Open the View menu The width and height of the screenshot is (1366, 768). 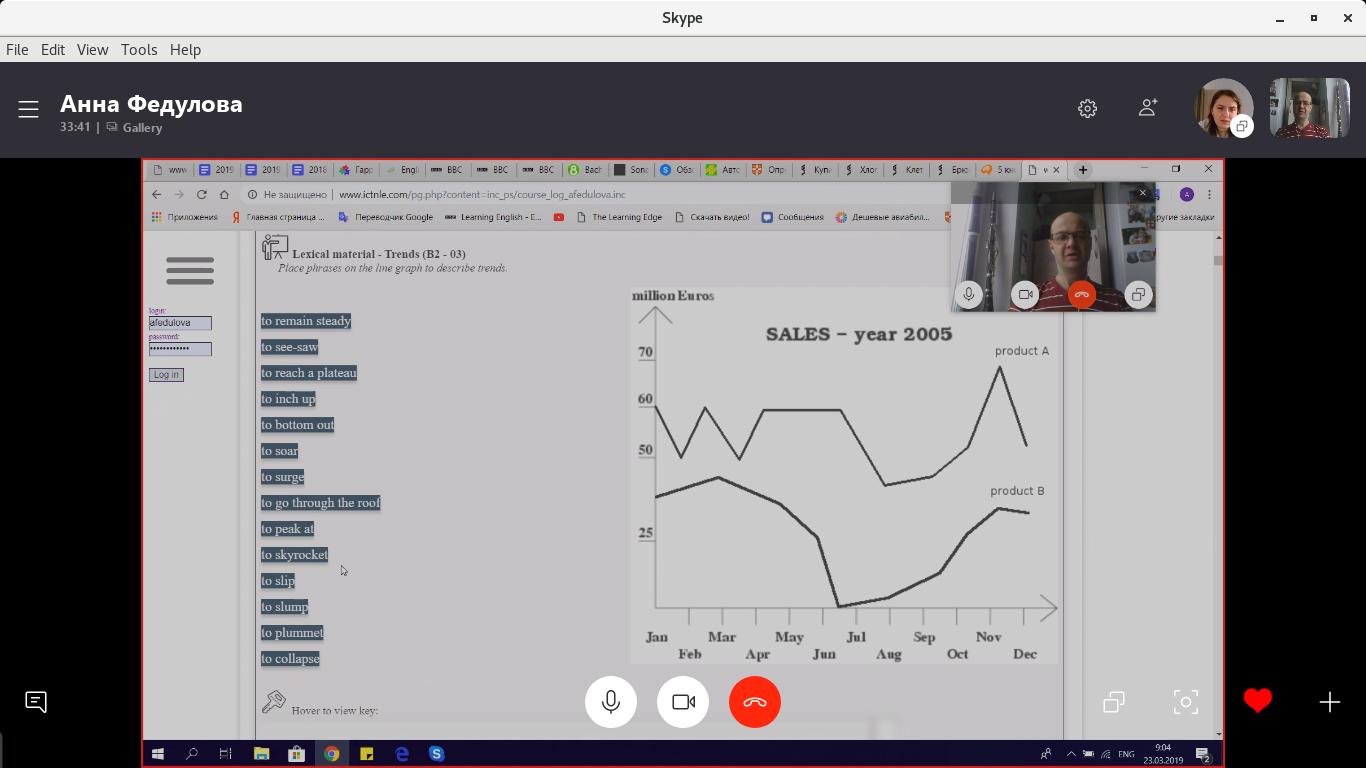[x=92, y=49]
